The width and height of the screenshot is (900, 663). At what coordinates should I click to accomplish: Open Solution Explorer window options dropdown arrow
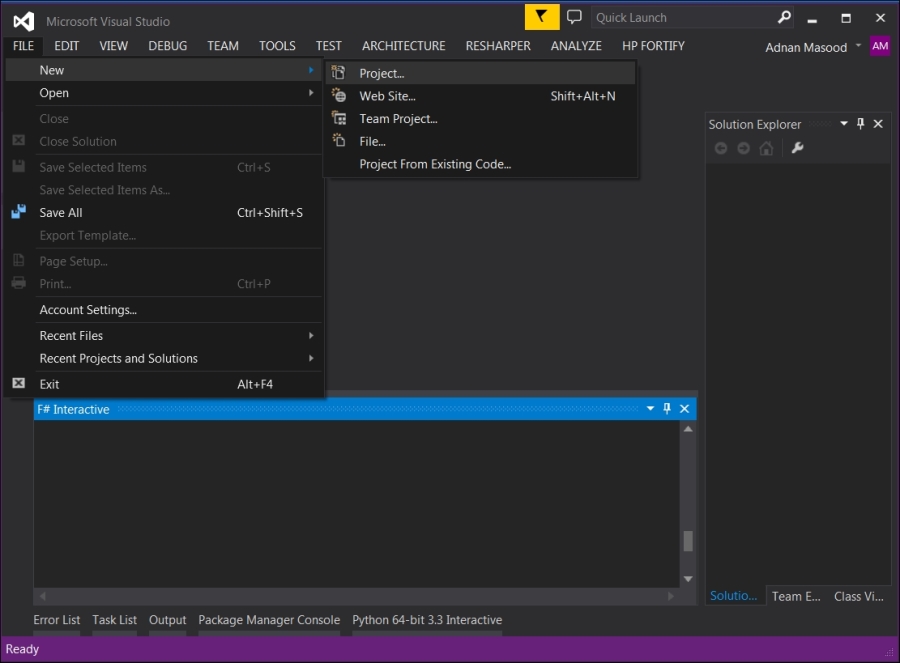click(x=844, y=123)
